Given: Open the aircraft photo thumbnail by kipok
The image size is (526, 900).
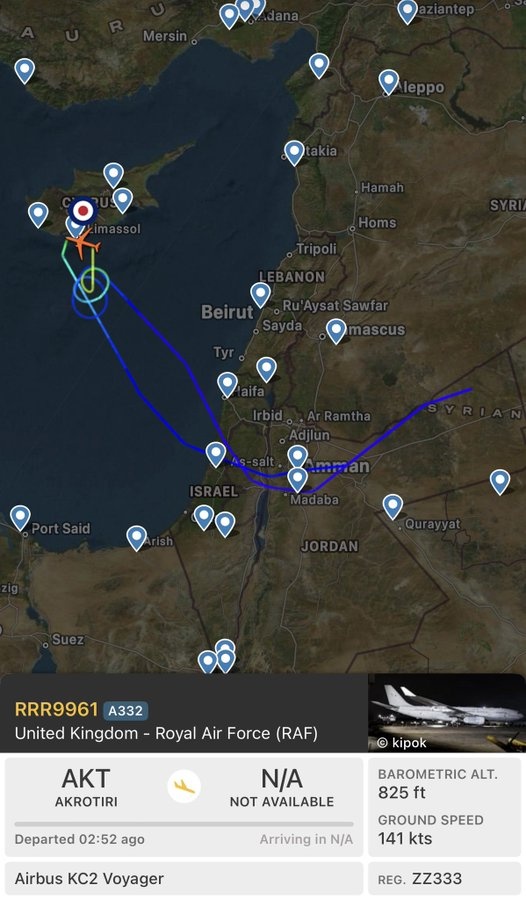Looking at the screenshot, I should 447,713.
